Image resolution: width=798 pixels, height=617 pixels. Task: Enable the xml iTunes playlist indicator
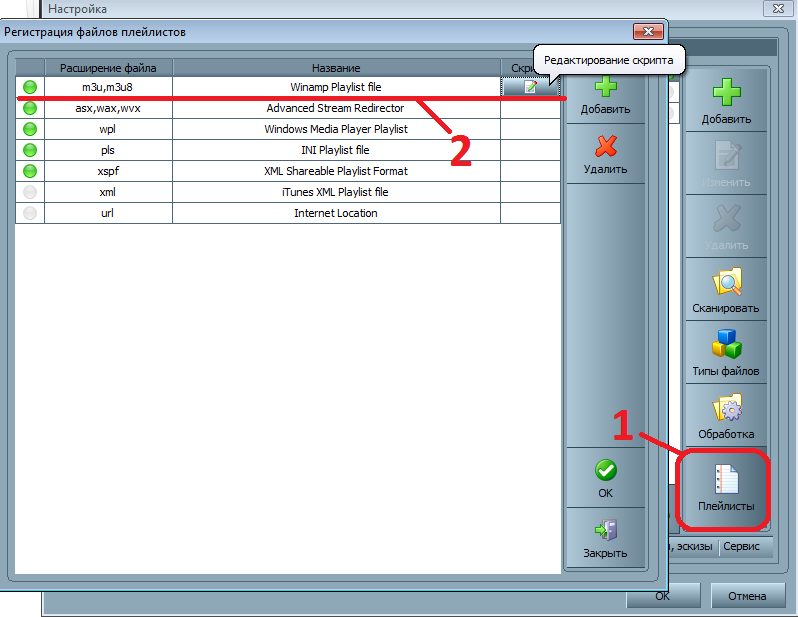(30, 192)
